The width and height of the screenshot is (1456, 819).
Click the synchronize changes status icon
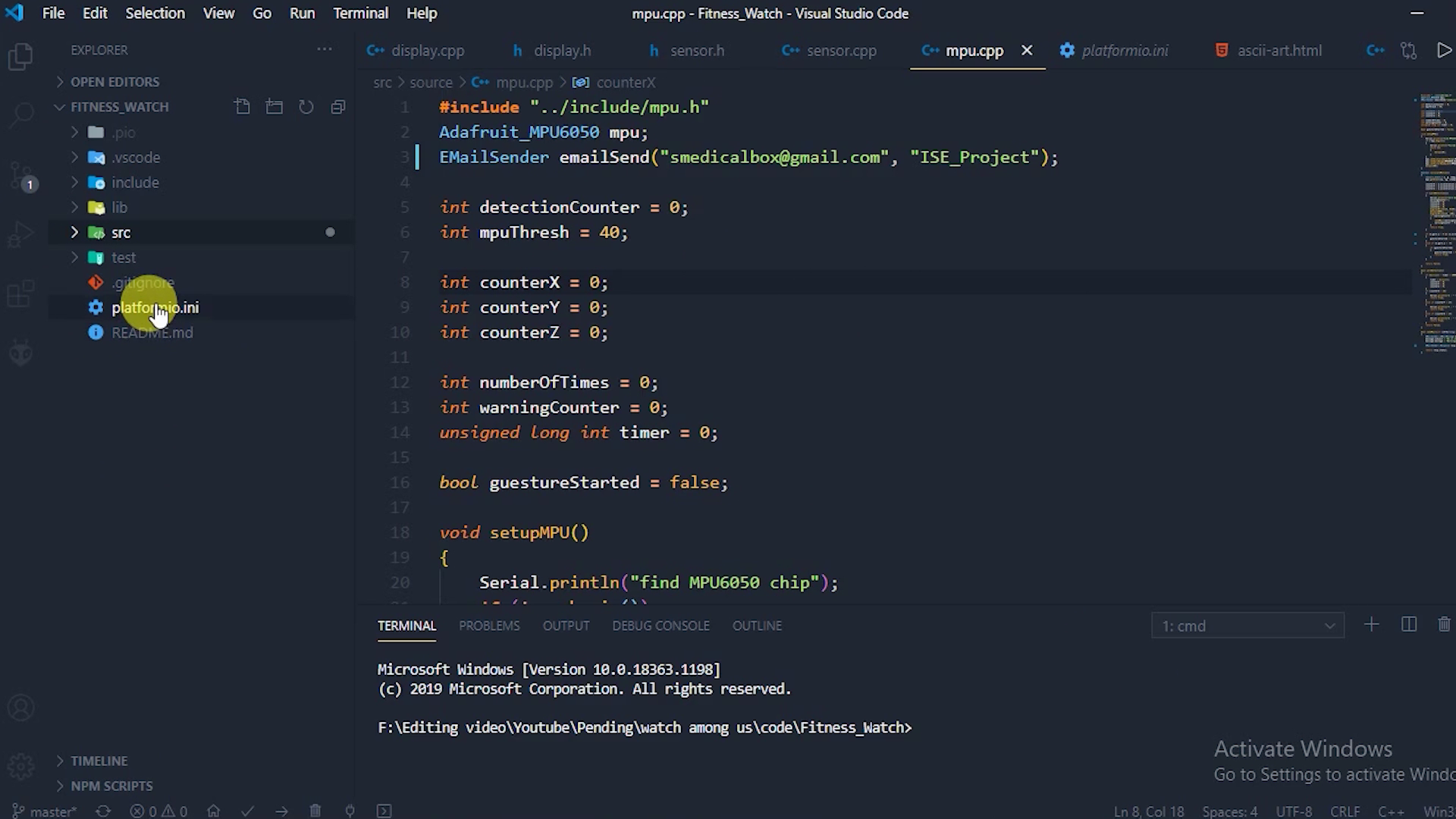[x=103, y=811]
